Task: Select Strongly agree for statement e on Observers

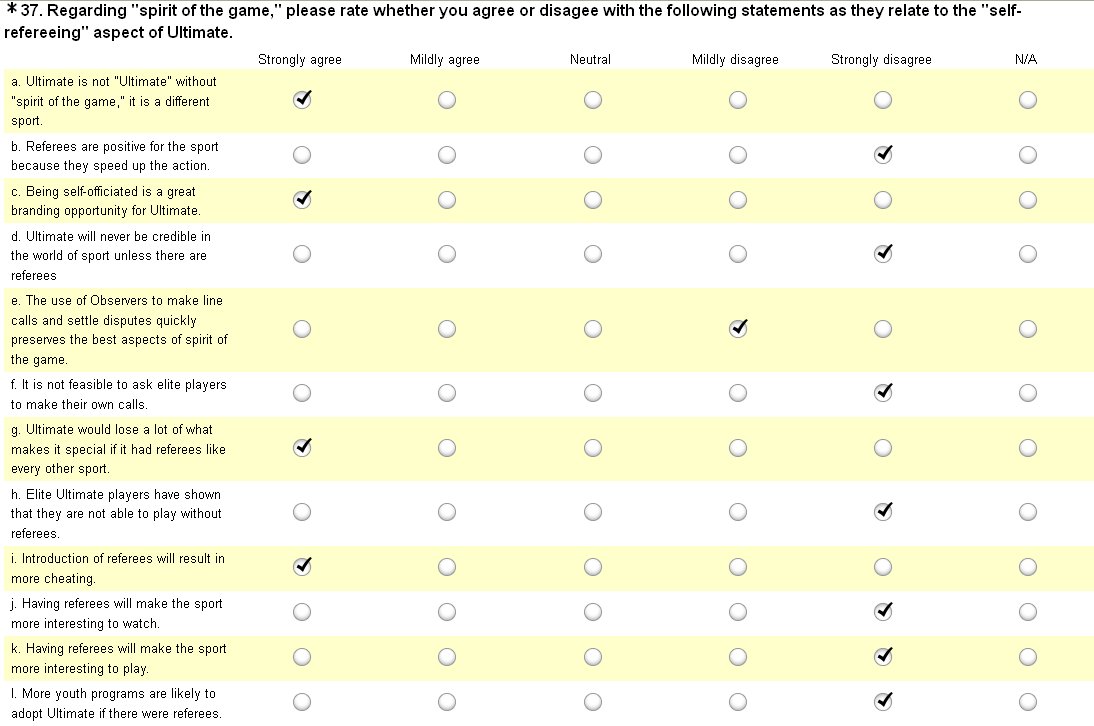Action: pos(301,329)
